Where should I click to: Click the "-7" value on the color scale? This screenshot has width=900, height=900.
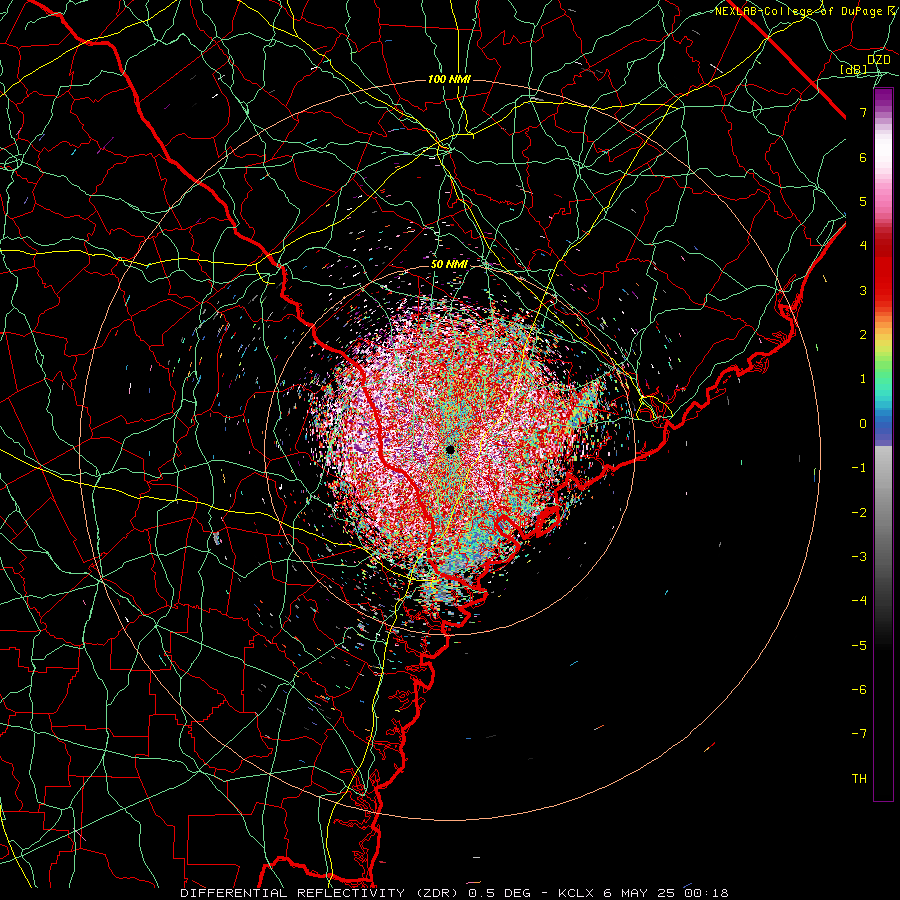(x=859, y=734)
